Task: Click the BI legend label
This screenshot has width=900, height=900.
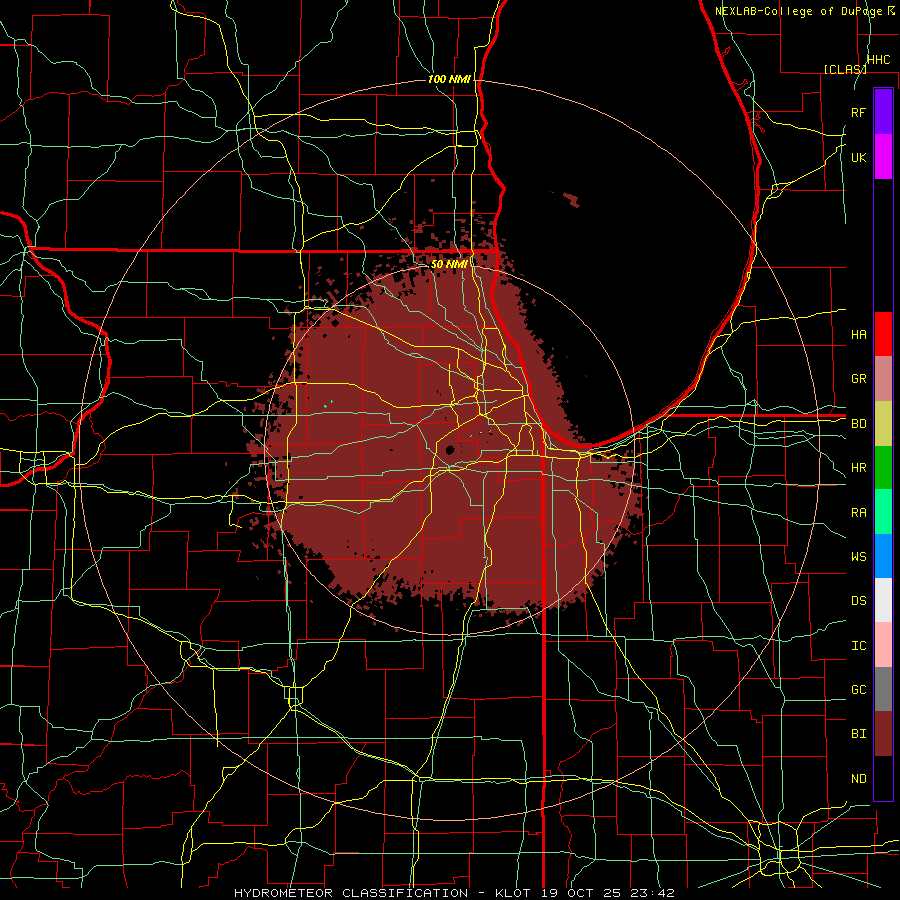Action: (x=859, y=734)
